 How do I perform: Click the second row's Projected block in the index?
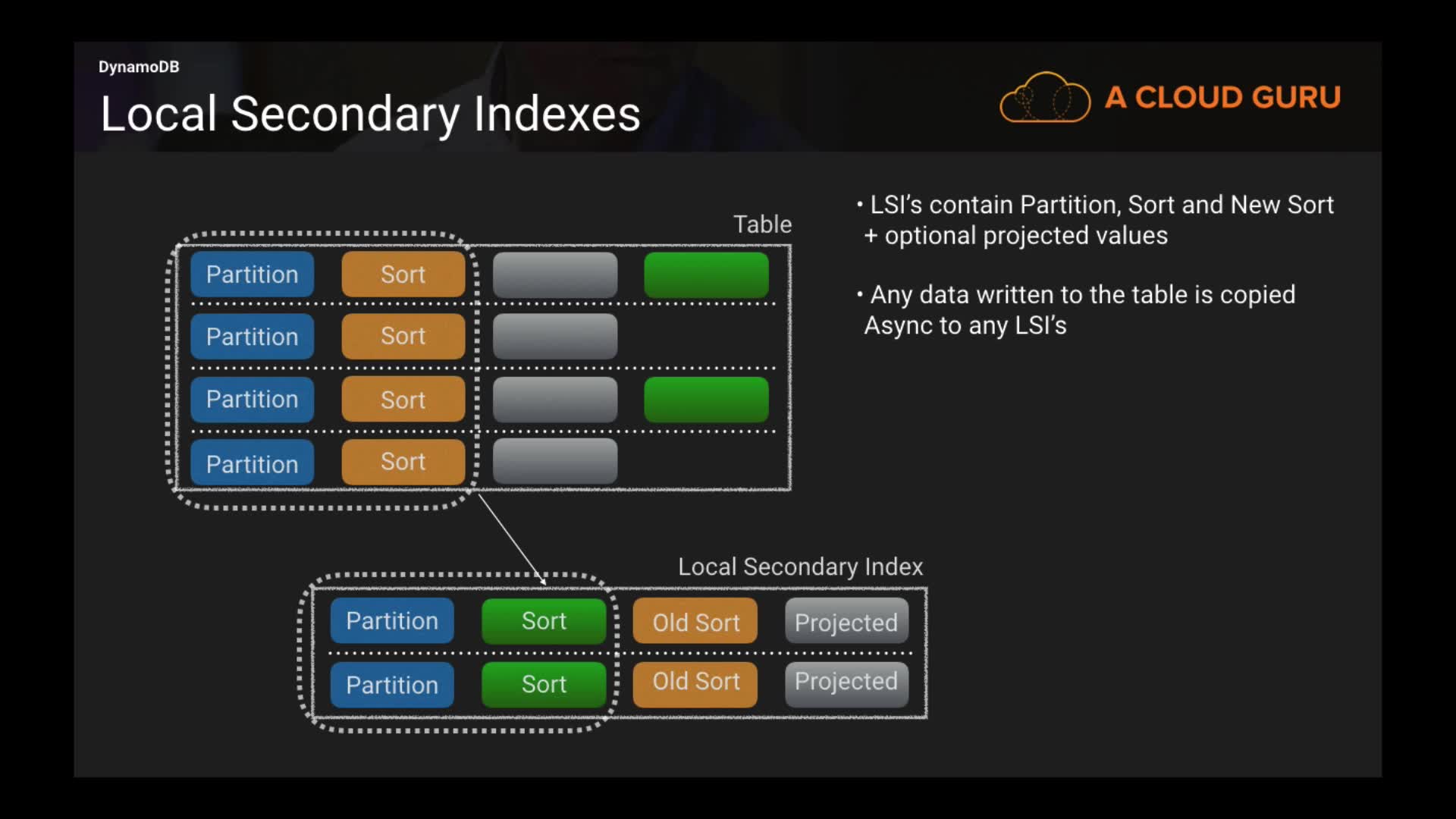click(846, 682)
